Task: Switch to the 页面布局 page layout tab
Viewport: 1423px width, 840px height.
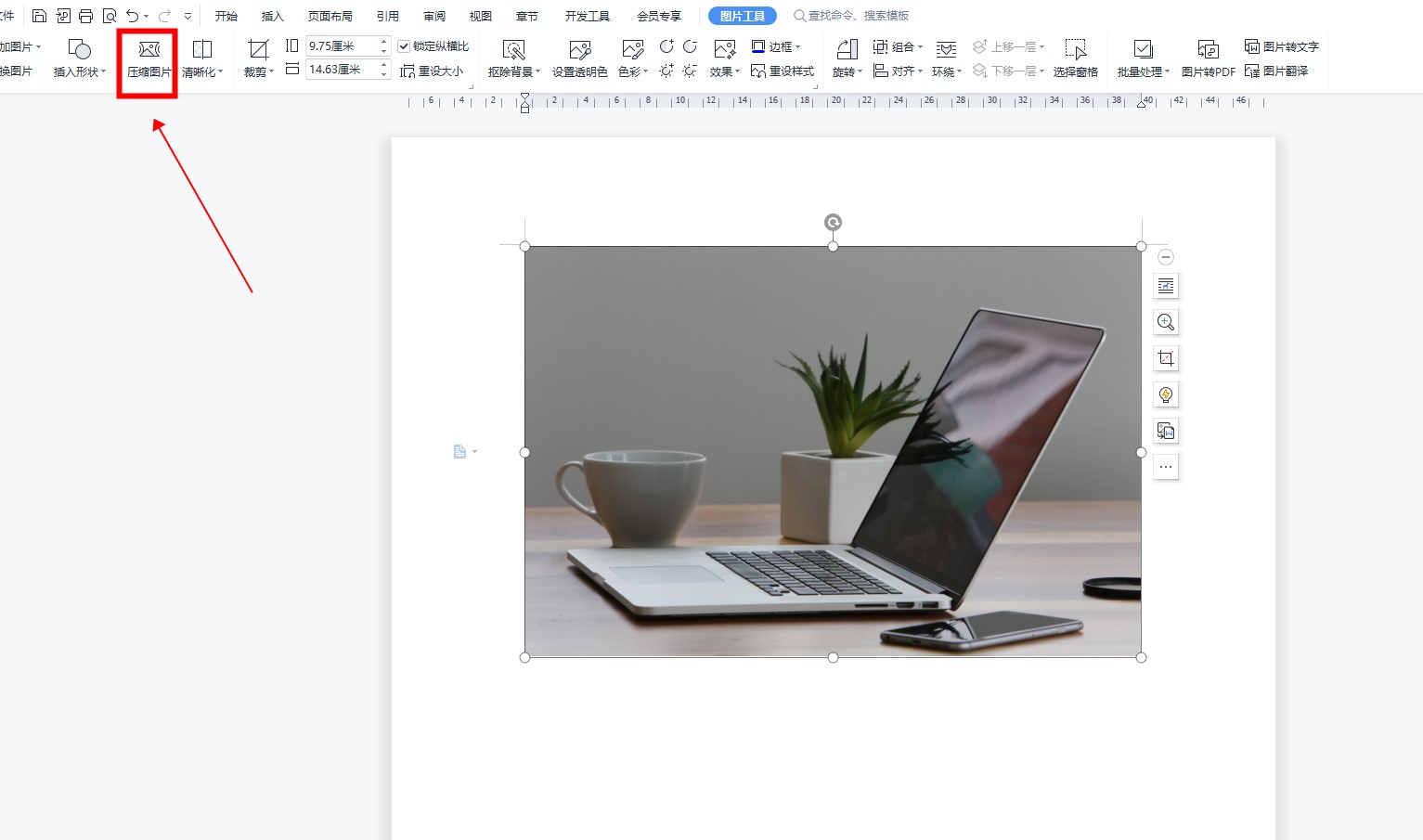Action: [x=330, y=16]
